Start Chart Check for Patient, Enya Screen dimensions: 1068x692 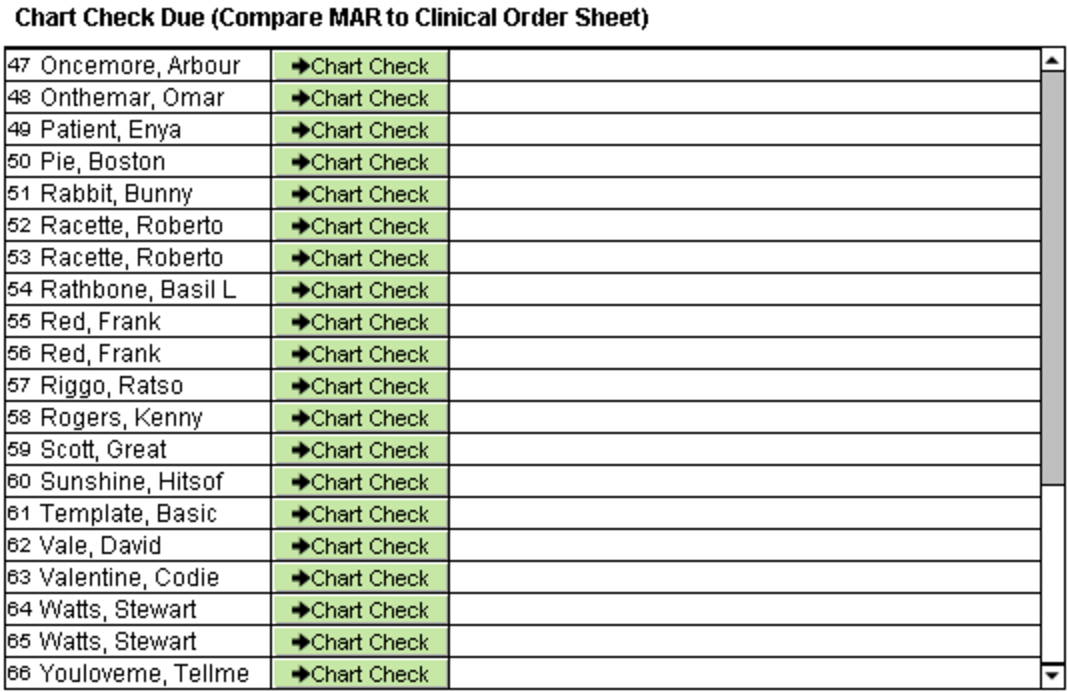(x=360, y=130)
